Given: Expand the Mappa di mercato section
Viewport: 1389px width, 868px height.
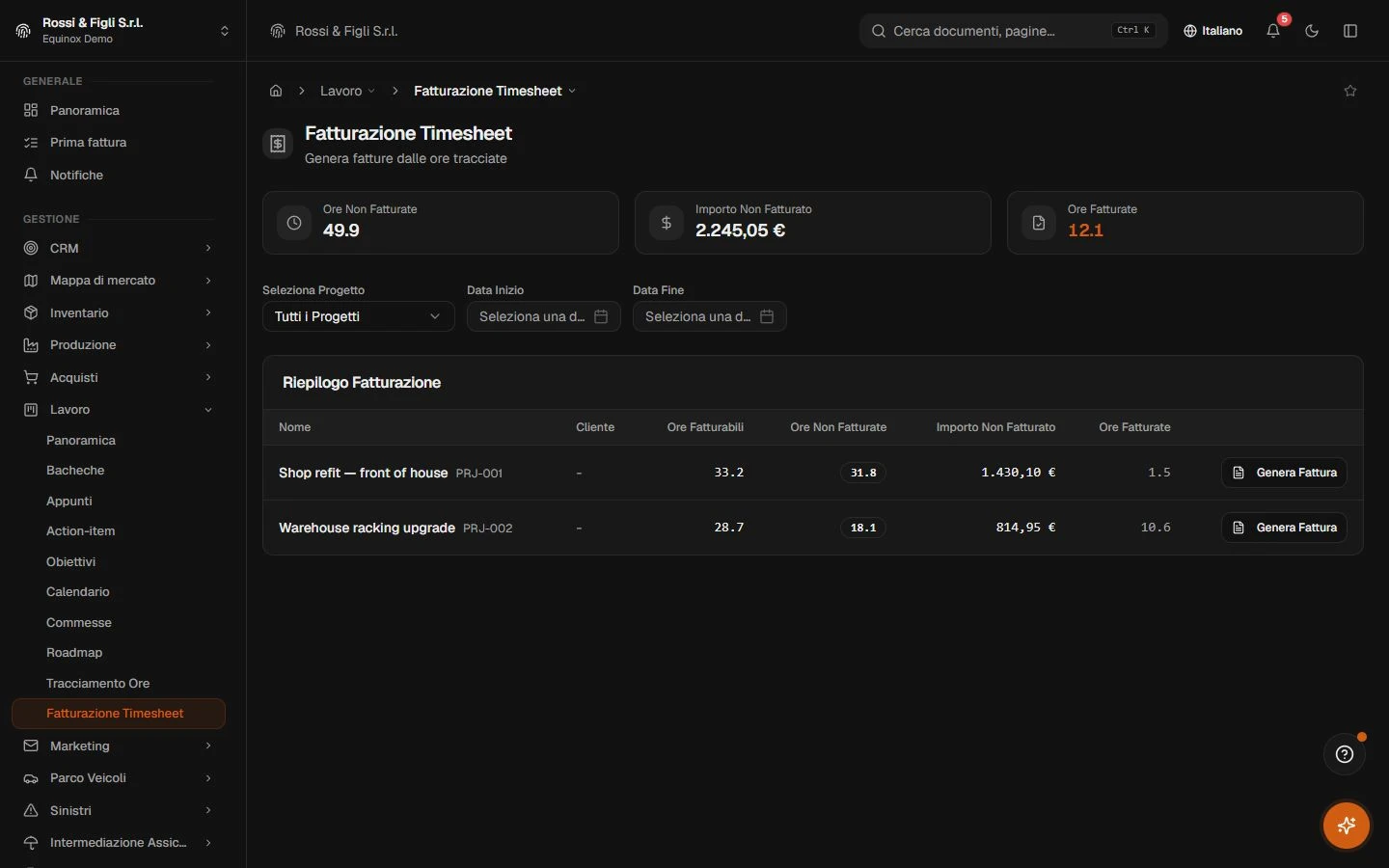Looking at the screenshot, I should pyautogui.click(x=118, y=281).
